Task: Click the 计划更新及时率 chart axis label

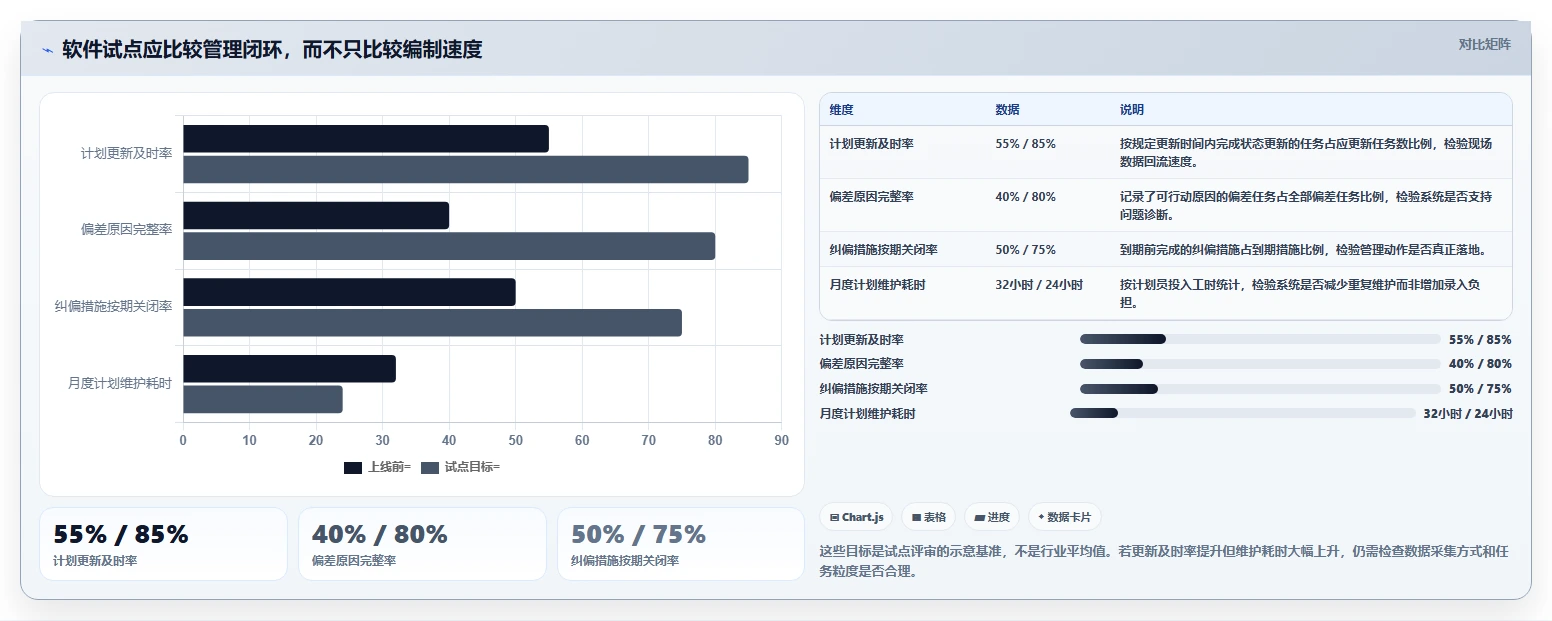Action: (127, 154)
